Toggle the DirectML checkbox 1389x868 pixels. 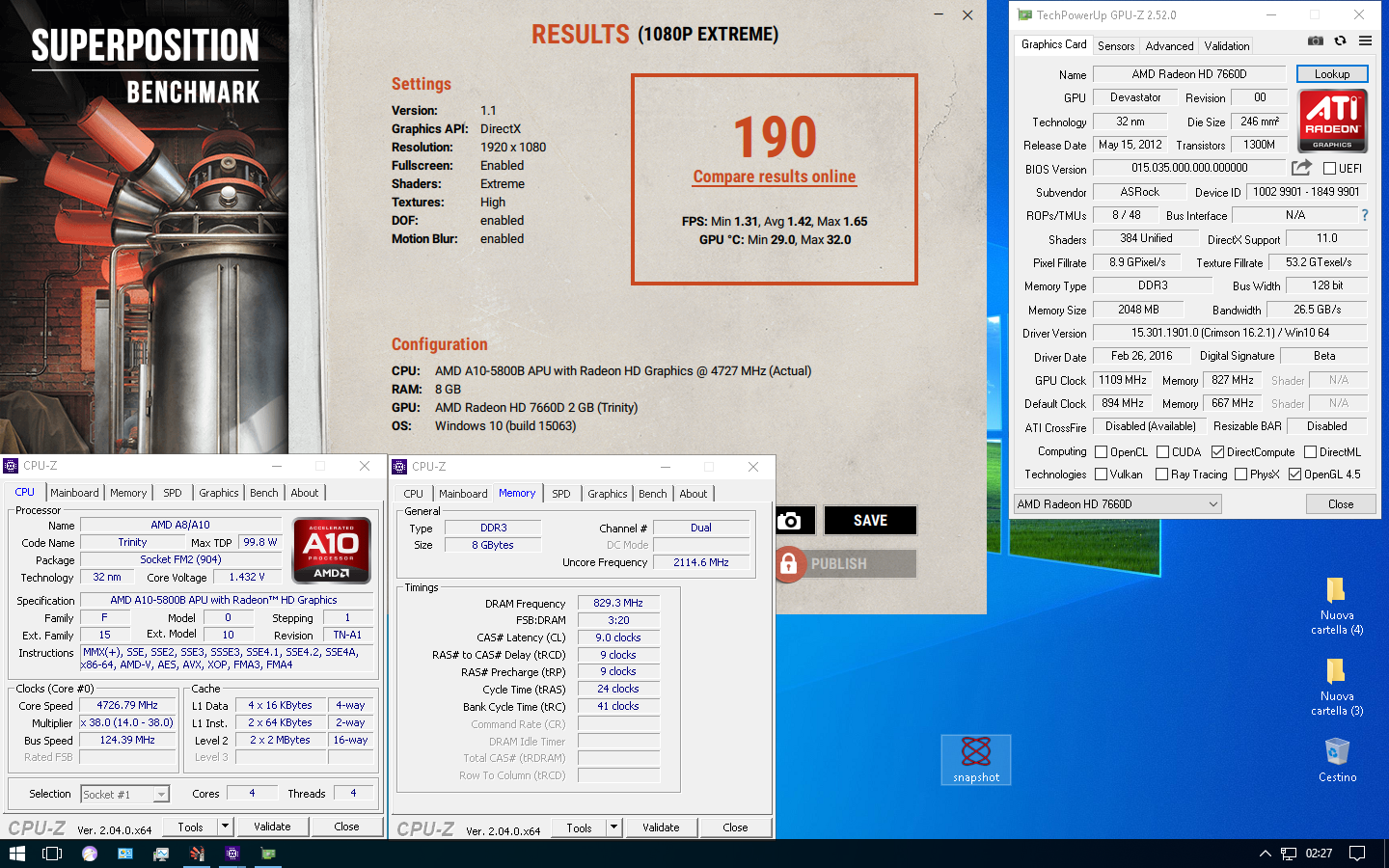pos(1310,451)
